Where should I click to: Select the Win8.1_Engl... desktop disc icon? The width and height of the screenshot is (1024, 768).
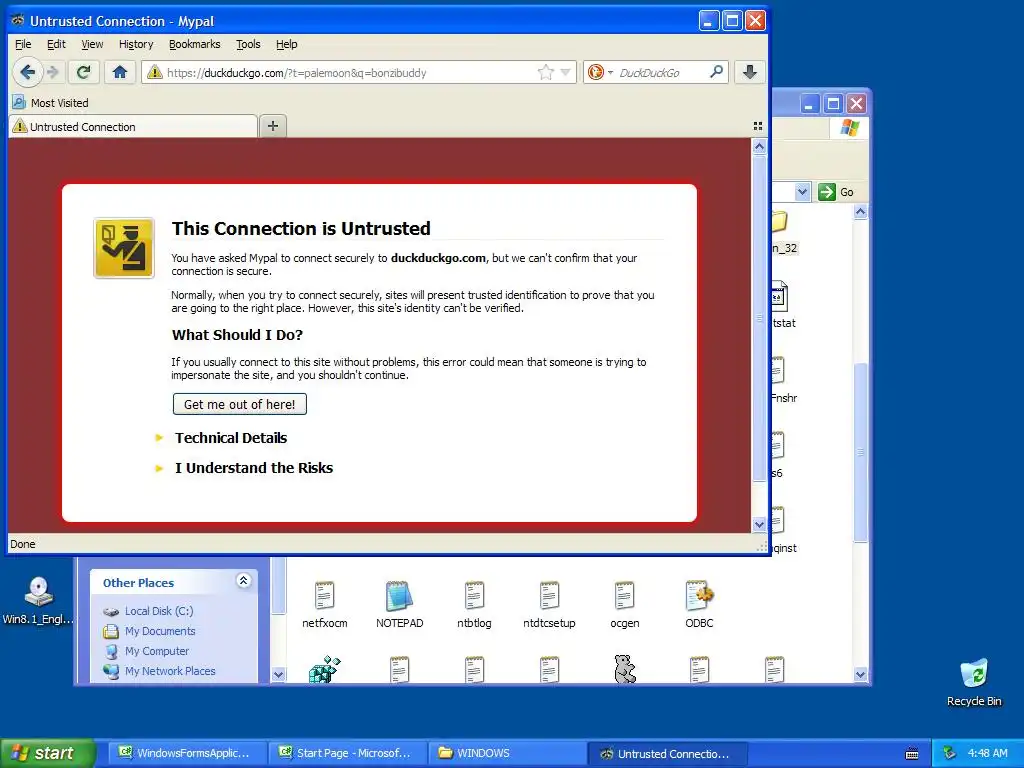point(39,600)
